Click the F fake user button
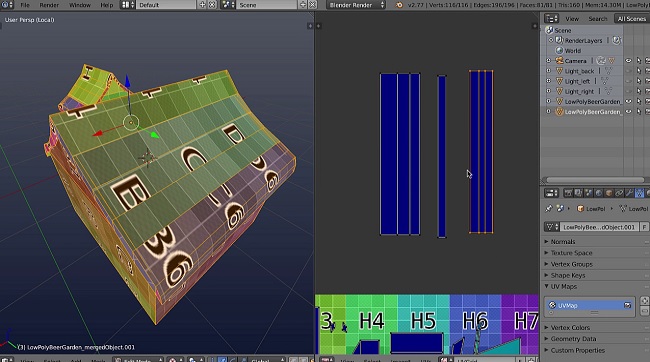This screenshot has width=650, height=362. click(x=644, y=227)
